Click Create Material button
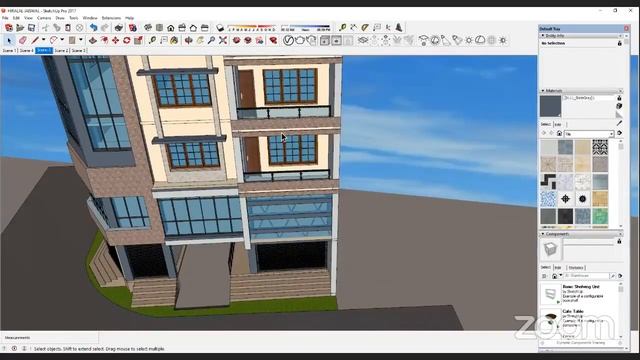640x360 pixels. [620, 106]
